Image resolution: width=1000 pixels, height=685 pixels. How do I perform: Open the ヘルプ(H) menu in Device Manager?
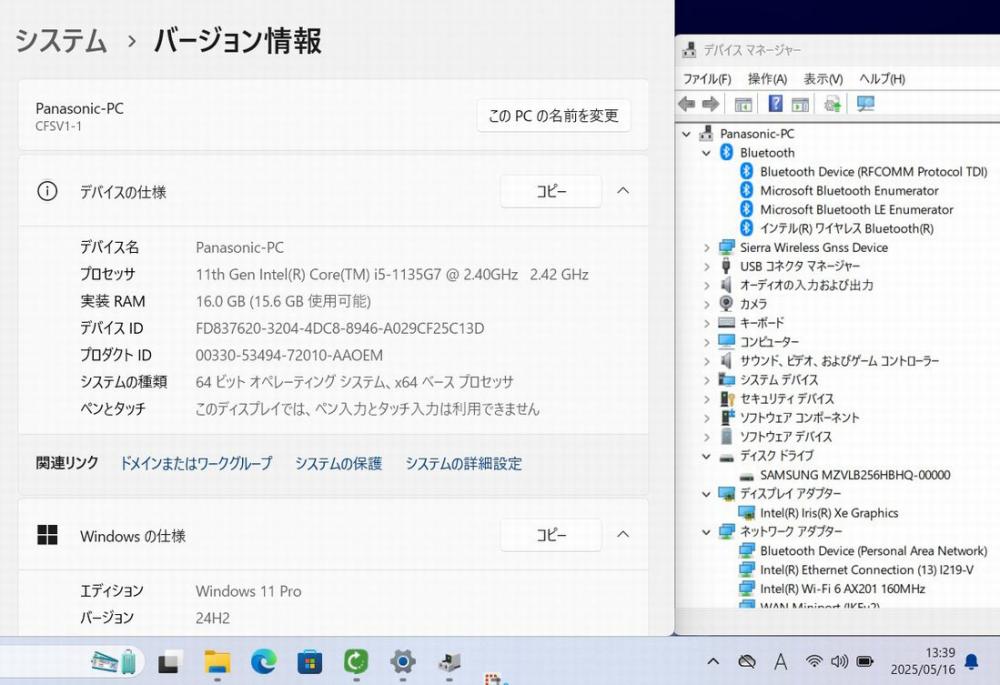click(882, 79)
